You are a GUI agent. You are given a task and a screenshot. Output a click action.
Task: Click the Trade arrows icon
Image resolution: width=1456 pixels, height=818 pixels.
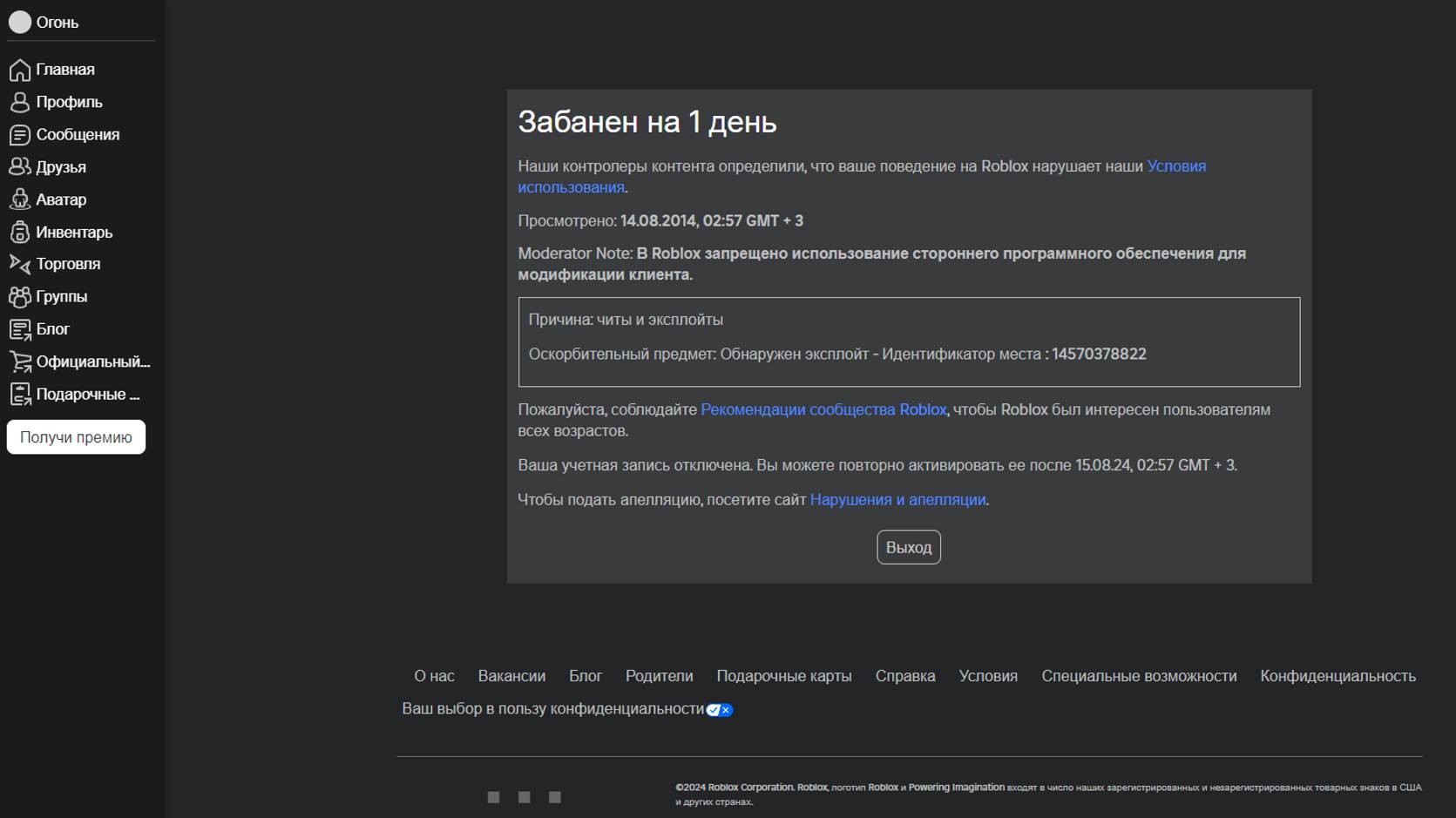coord(19,264)
